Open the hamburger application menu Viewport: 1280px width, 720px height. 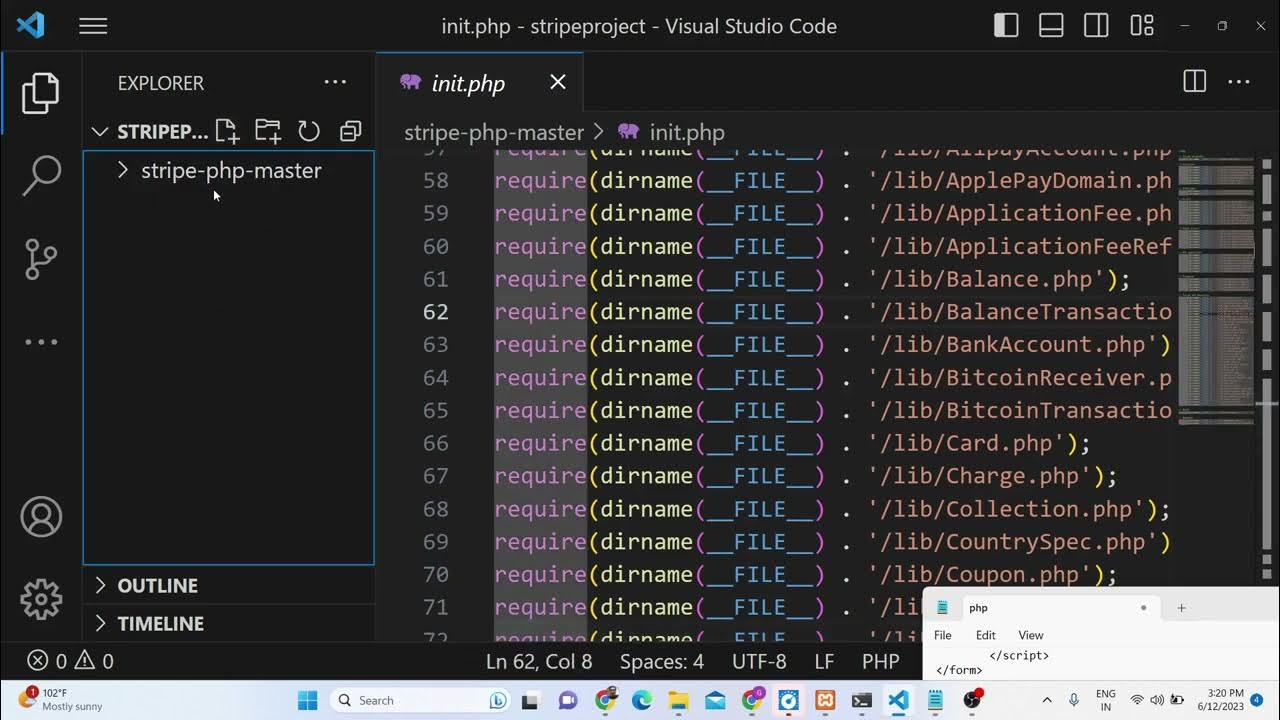93,26
